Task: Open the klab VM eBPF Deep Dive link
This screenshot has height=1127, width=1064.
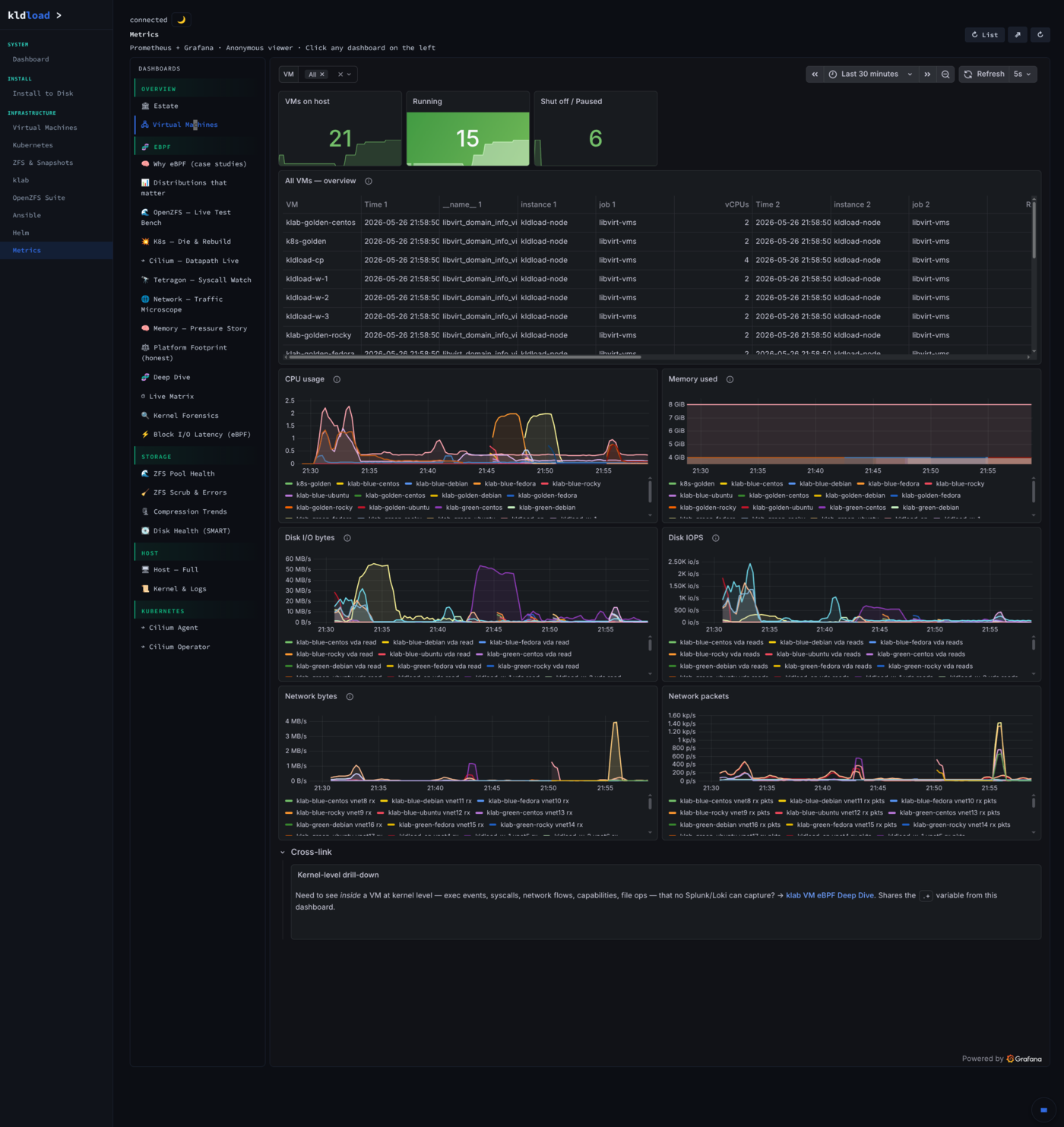Action: [830, 896]
